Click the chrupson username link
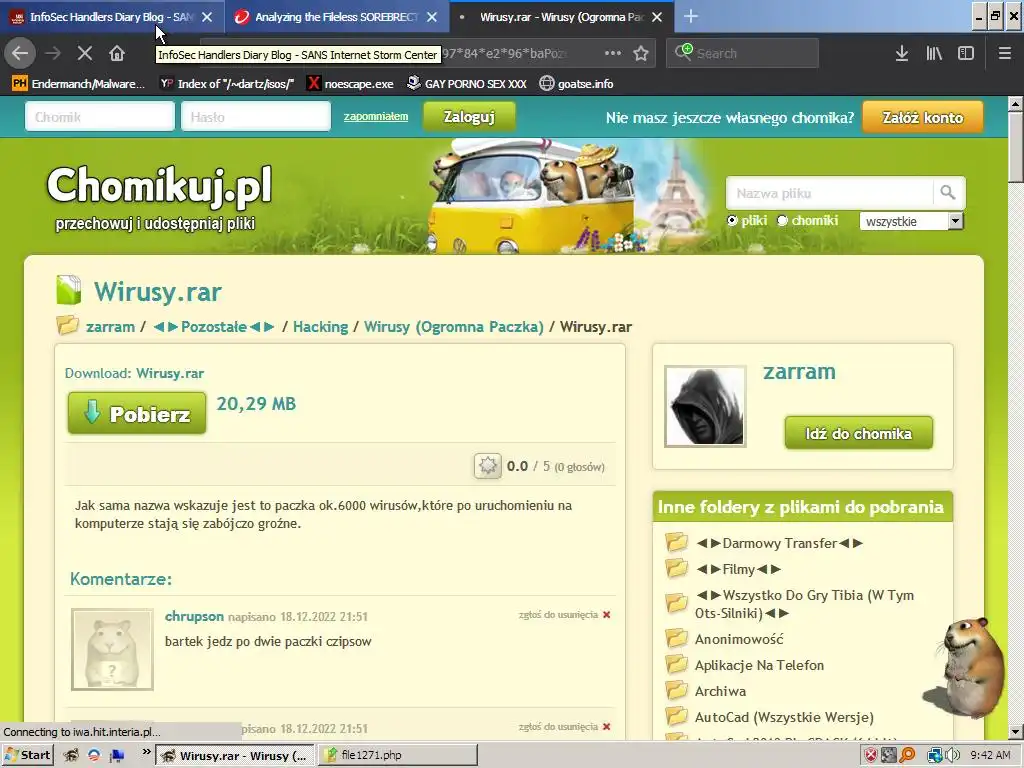The image size is (1024, 768). (x=194, y=616)
